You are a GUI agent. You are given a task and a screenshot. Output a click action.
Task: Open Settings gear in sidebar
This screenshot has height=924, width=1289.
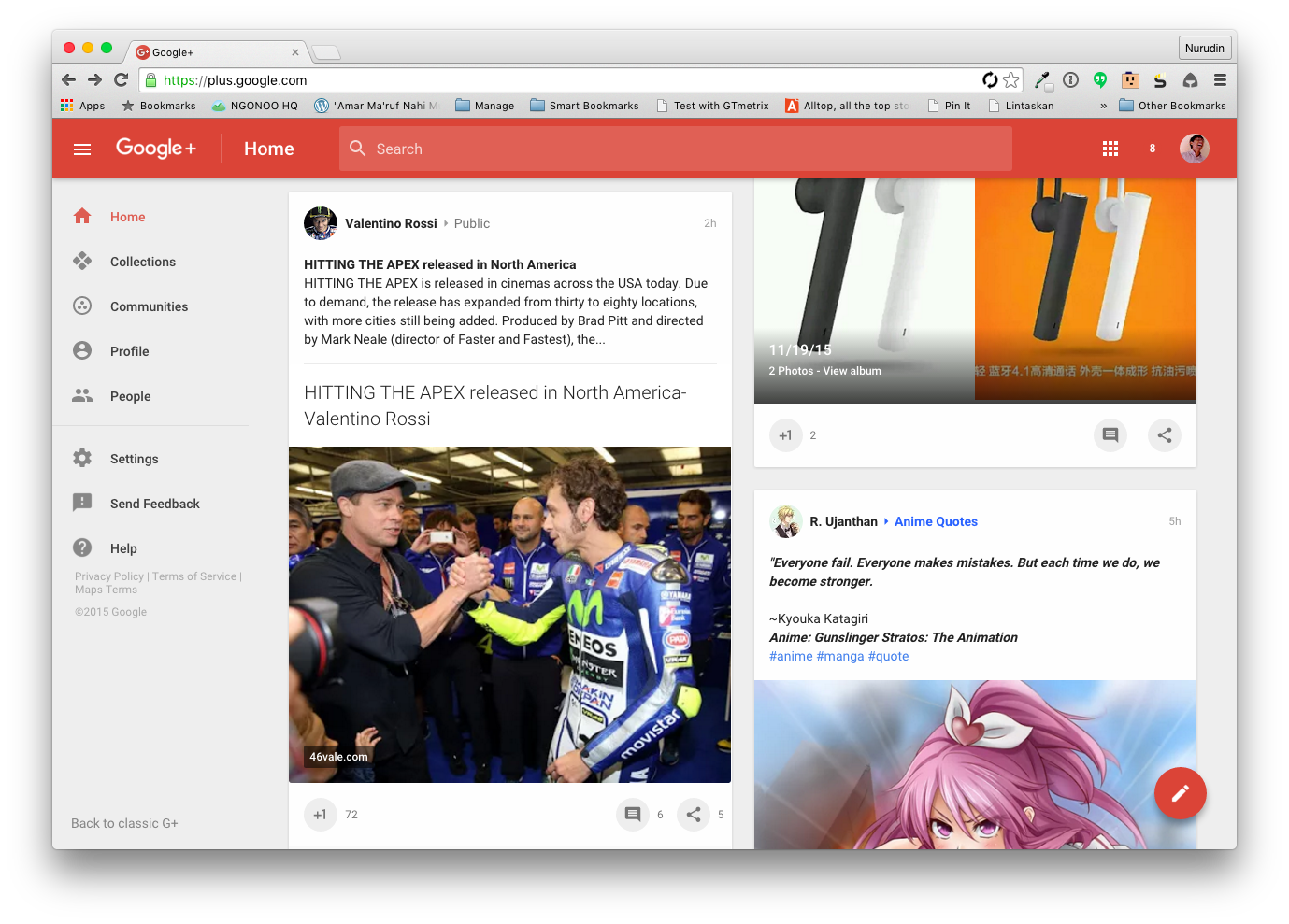(x=82, y=458)
